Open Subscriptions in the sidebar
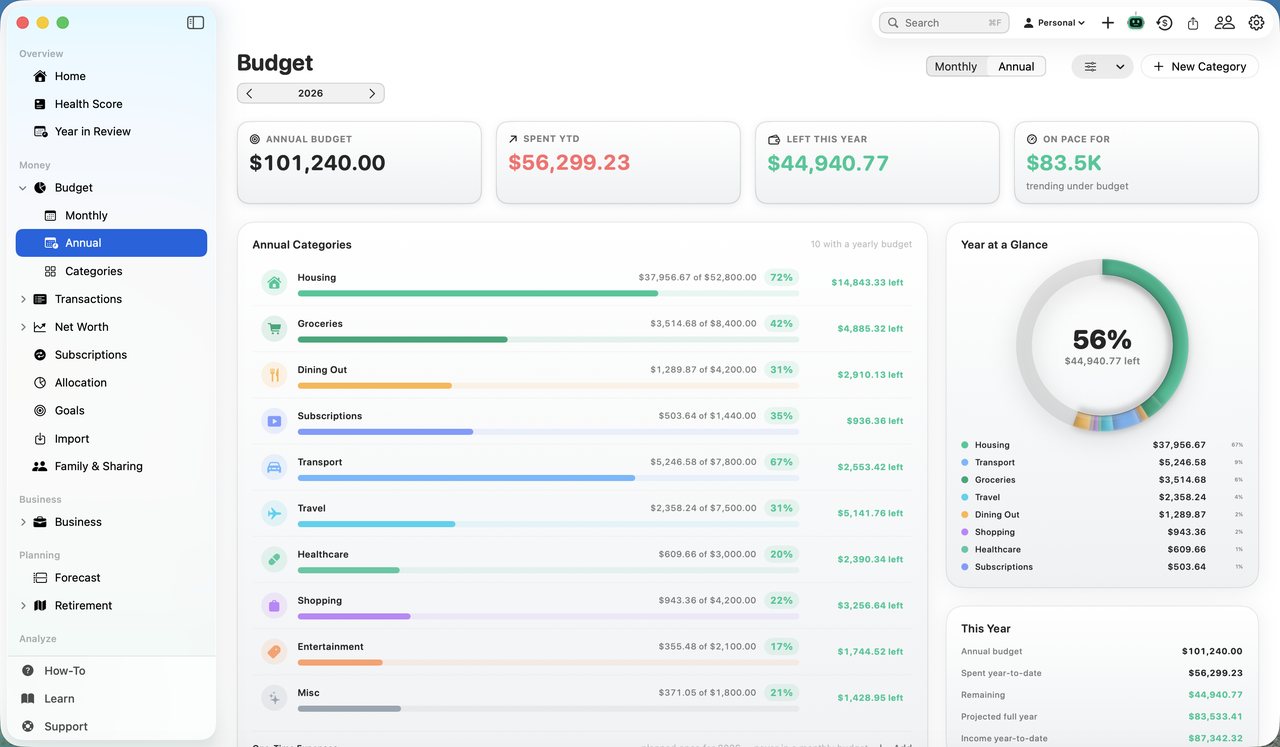The height and width of the screenshot is (747, 1280). coord(111,354)
